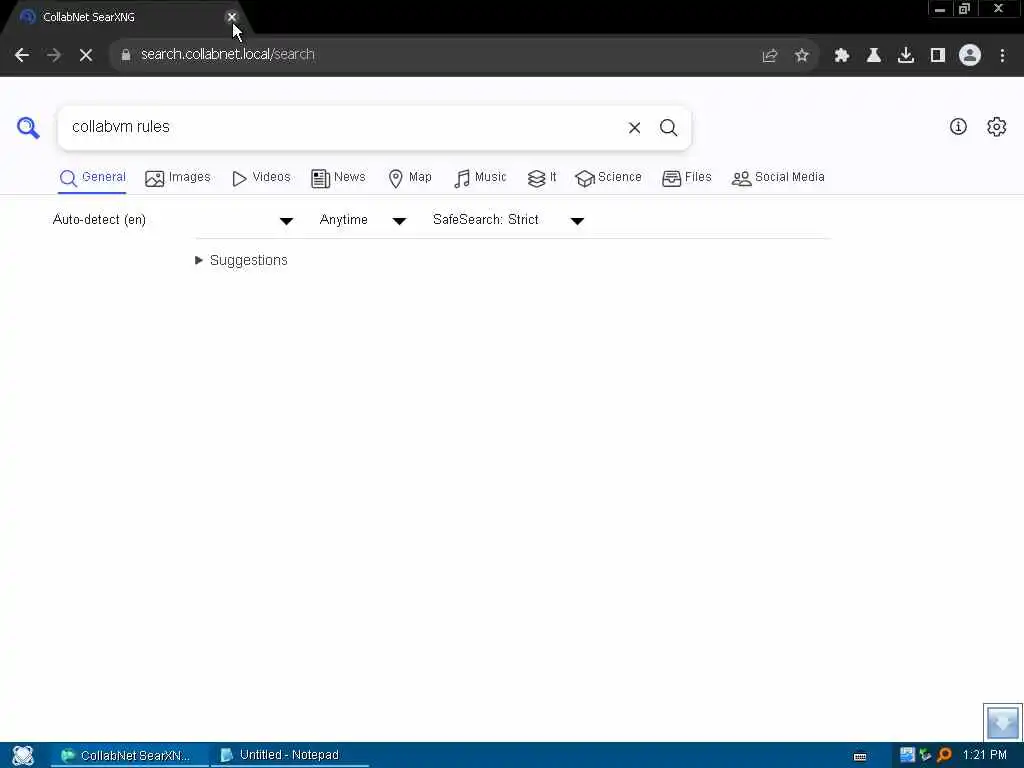
Task: Open the Chrome three-dot menu
Action: 1002,56
